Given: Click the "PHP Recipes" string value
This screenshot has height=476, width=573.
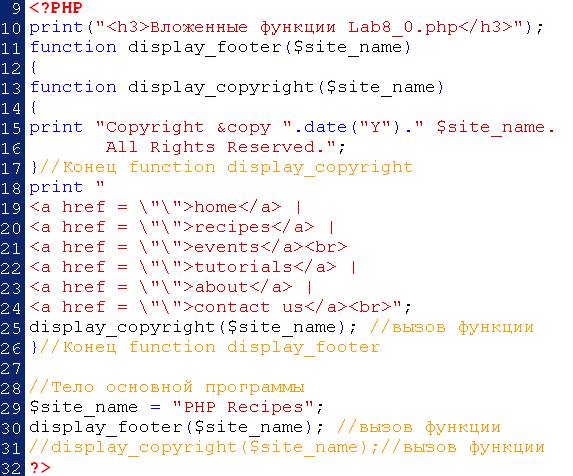Looking at the screenshot, I should click(x=243, y=407).
